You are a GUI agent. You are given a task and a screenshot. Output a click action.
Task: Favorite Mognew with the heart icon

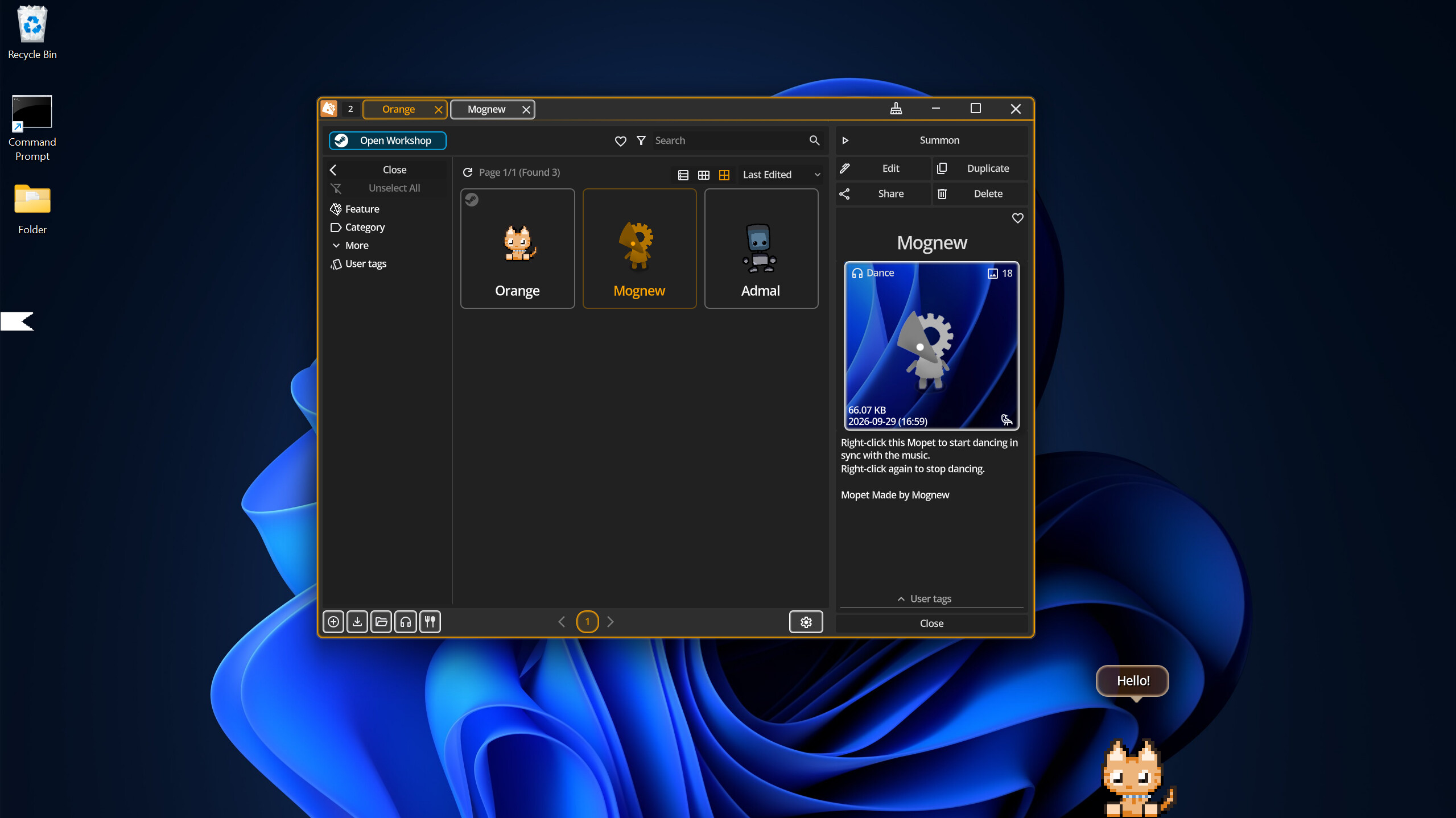coord(1018,218)
